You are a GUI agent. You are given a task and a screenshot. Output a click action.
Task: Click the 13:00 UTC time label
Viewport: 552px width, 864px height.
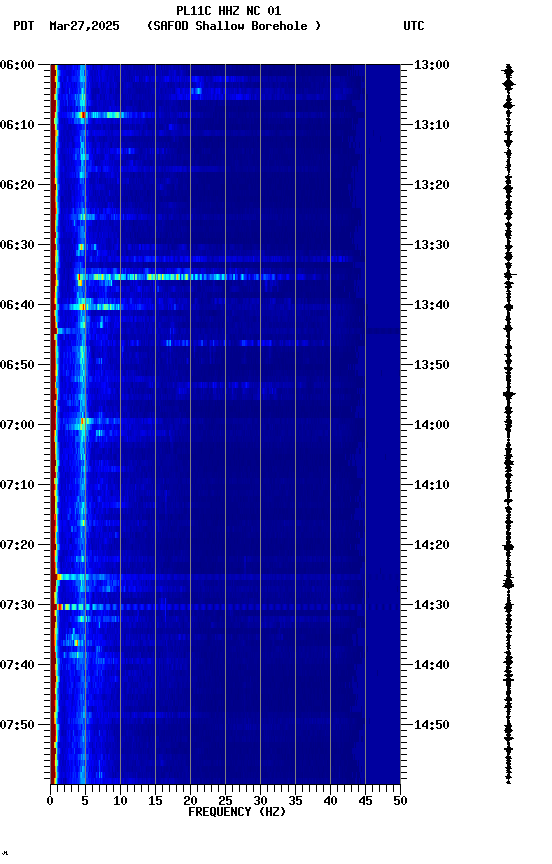click(432, 65)
